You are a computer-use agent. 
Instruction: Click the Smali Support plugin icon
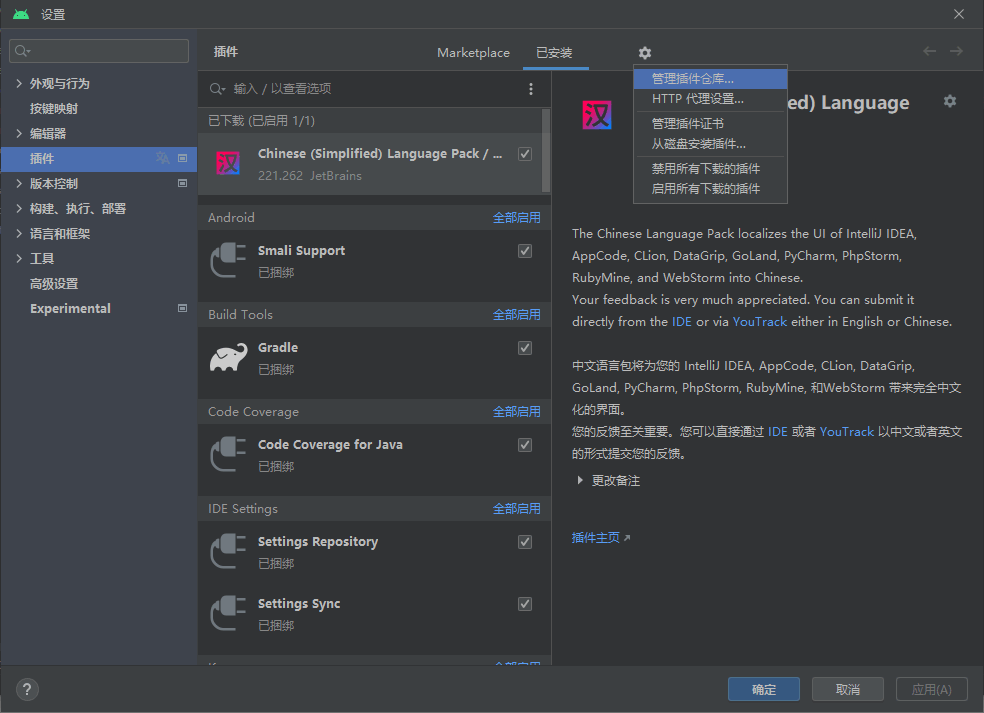click(x=228, y=260)
